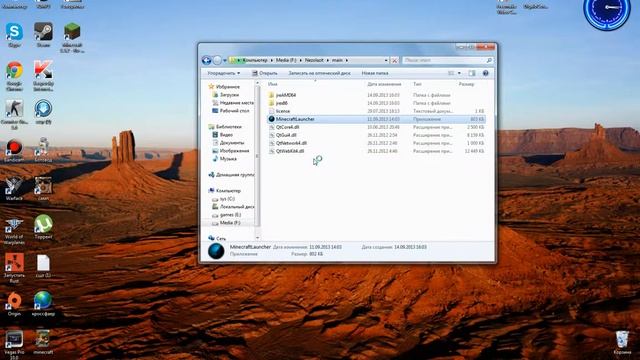Go back in Explorer navigation
Viewport: 640px width, 360px height.
[207, 60]
